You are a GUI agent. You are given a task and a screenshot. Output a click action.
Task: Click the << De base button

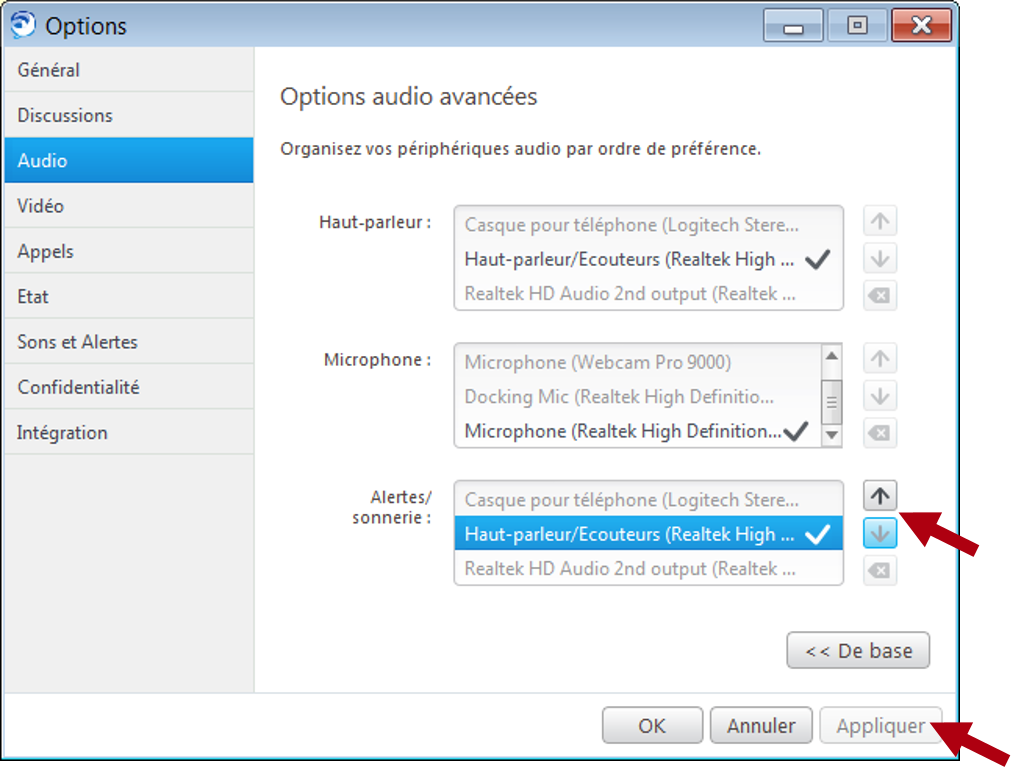tap(857, 650)
